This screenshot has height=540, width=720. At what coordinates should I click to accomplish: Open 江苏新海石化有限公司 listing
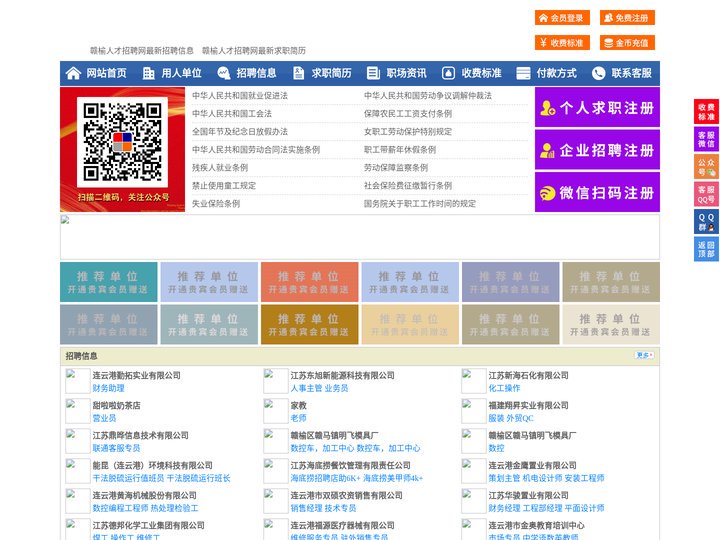[x=529, y=375]
